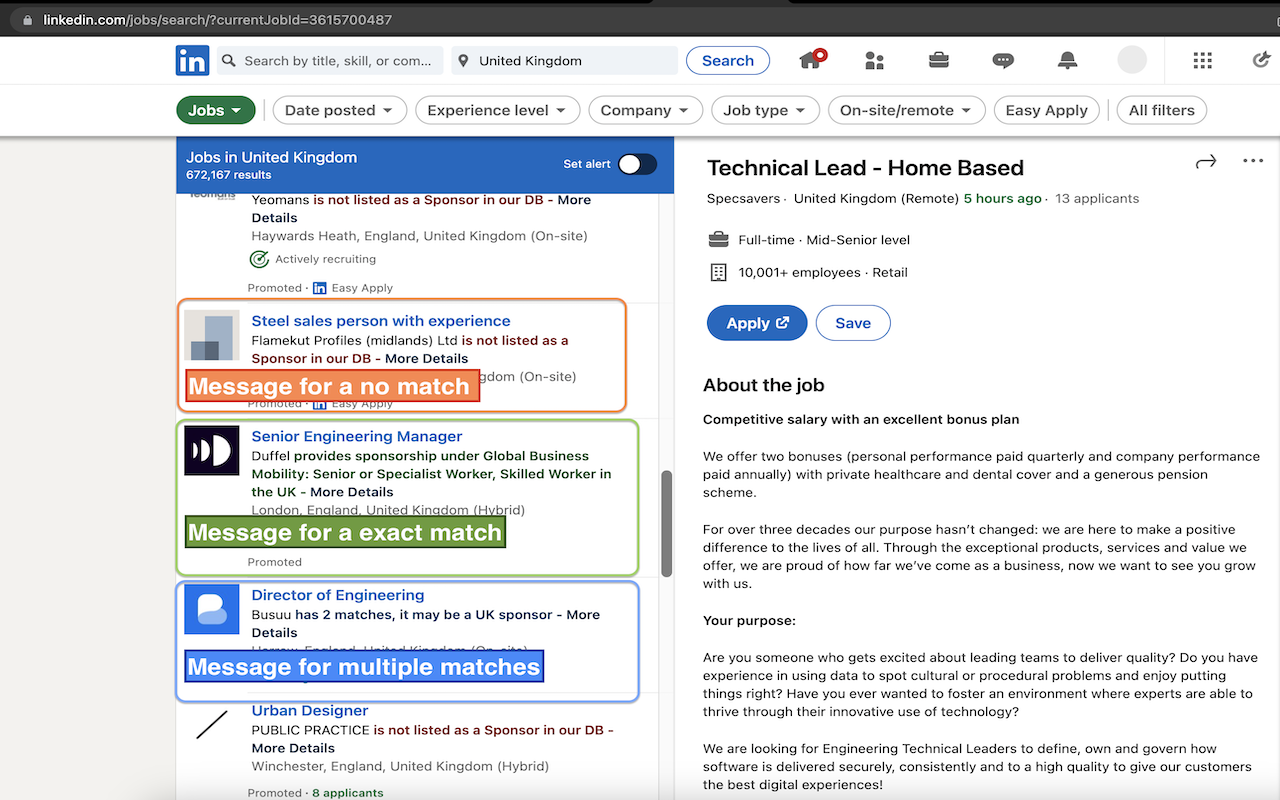
Task: Open the Jobs briefcase icon in navbar
Action: pos(938,60)
